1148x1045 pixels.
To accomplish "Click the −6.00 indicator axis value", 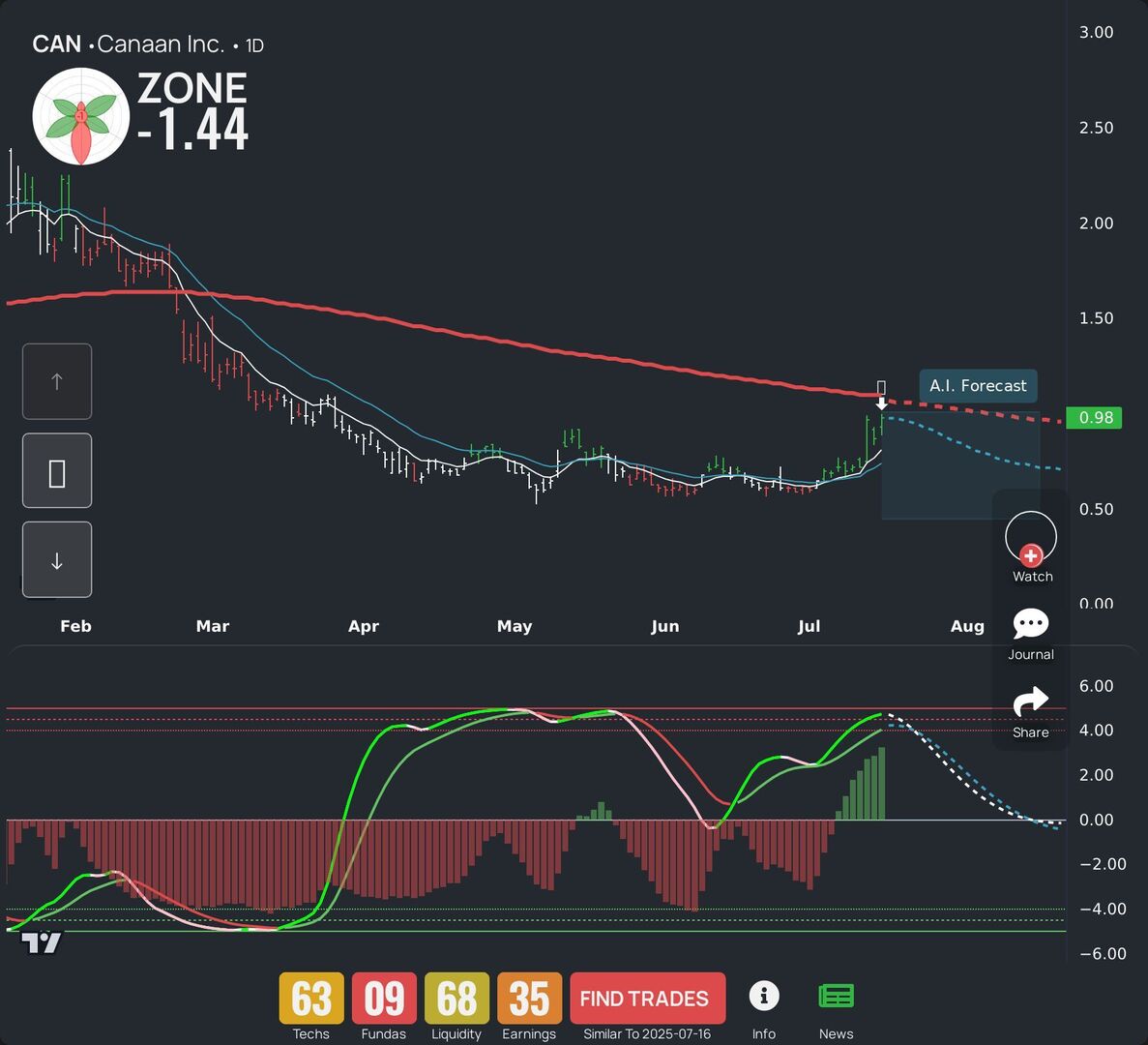I will (1103, 953).
